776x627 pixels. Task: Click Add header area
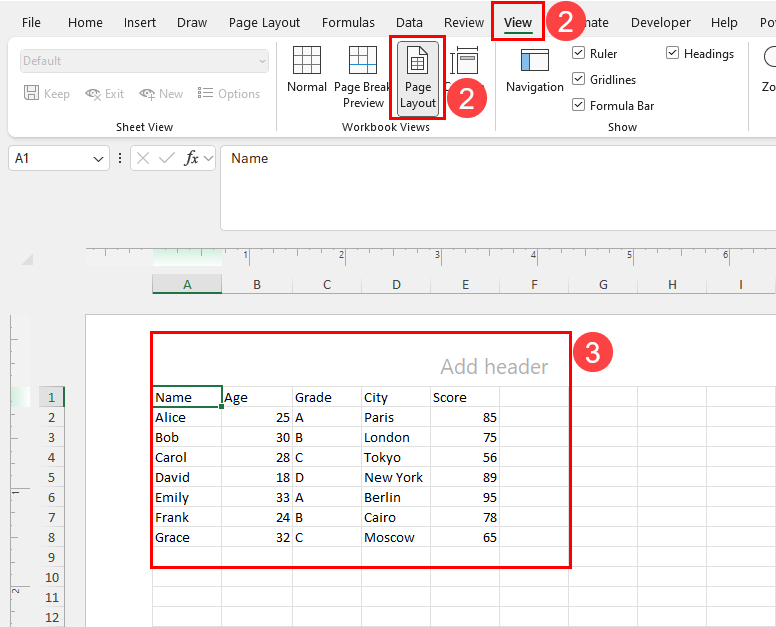tap(494, 367)
